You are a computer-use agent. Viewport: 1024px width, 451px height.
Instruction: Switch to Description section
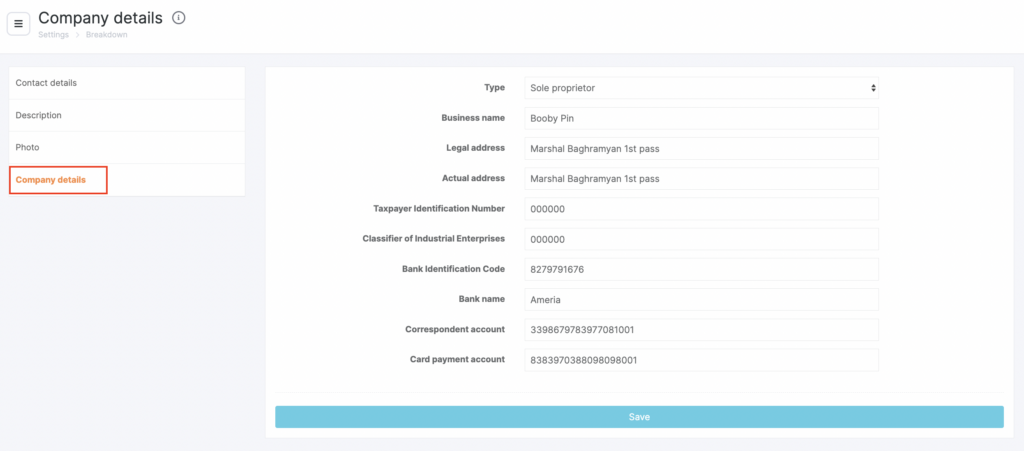(39, 115)
